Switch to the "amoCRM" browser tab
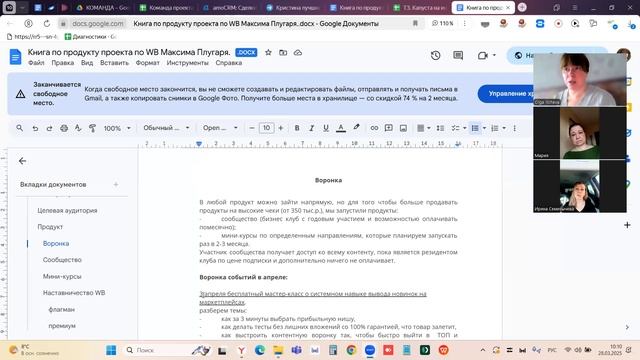The image size is (640, 360). [x=229, y=7]
